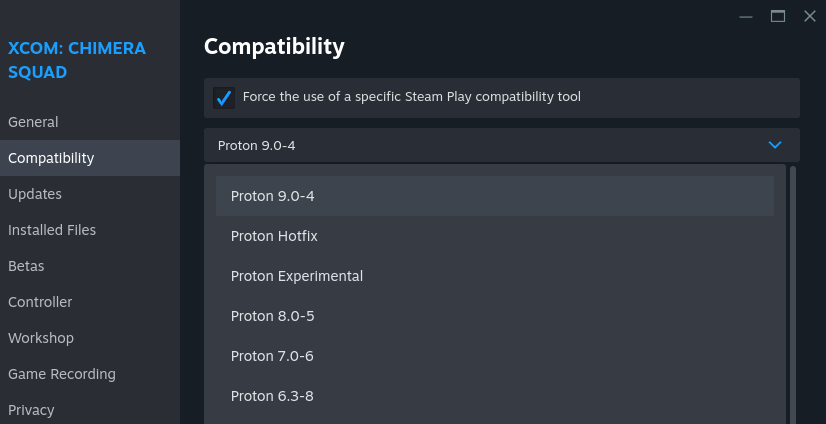Image resolution: width=826 pixels, height=424 pixels.
Task: Click the Compatibility sidebar item
Action: [51, 158]
